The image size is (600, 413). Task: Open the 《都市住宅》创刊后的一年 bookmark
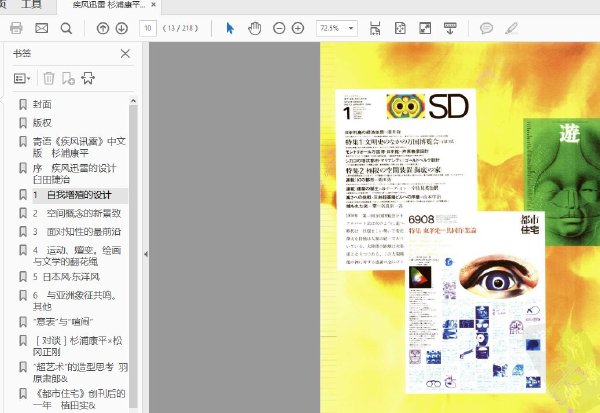(x=79, y=399)
